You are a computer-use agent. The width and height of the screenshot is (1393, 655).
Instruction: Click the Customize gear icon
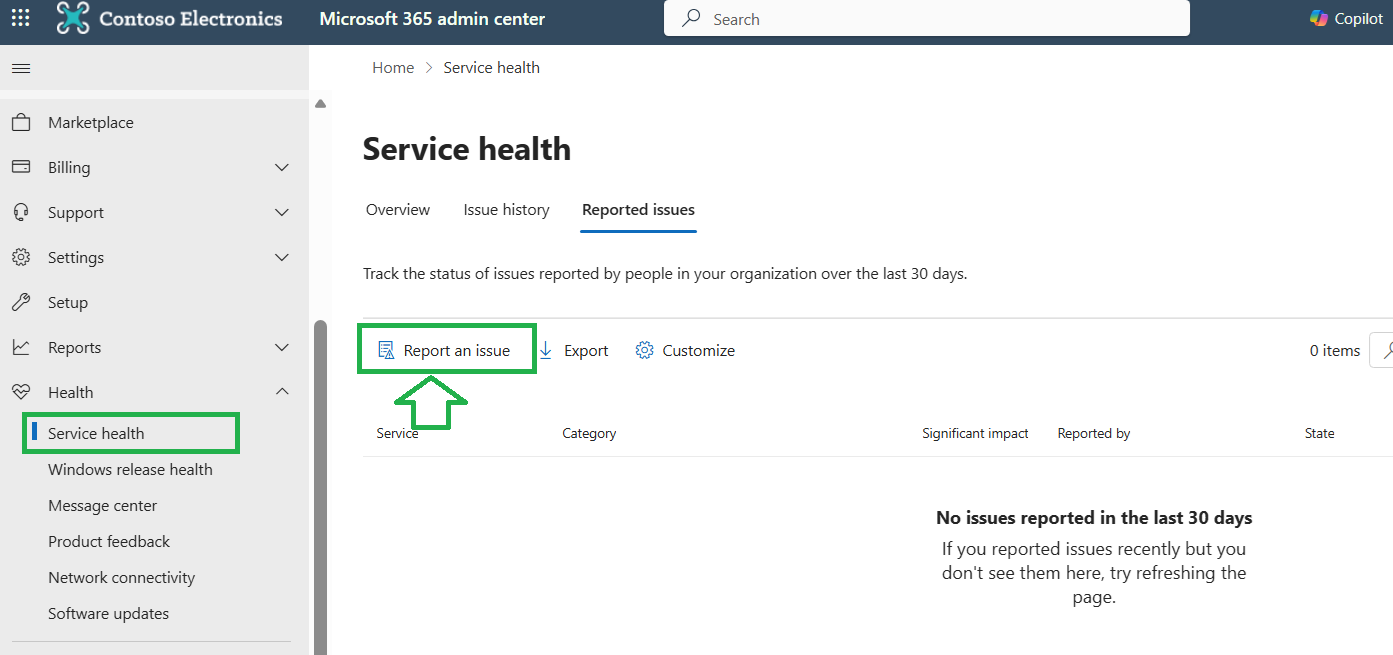point(645,350)
